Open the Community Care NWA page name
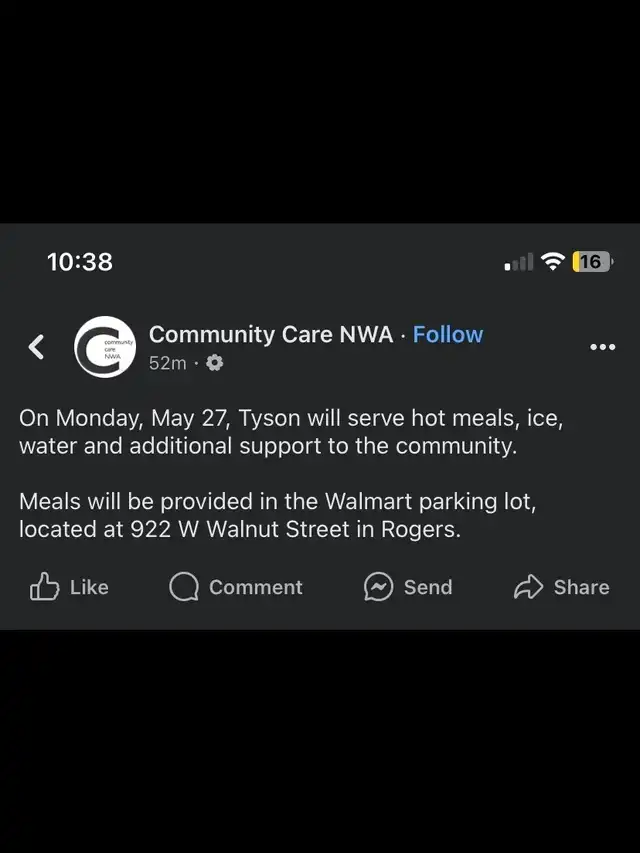The height and width of the screenshot is (853, 640). tap(271, 335)
